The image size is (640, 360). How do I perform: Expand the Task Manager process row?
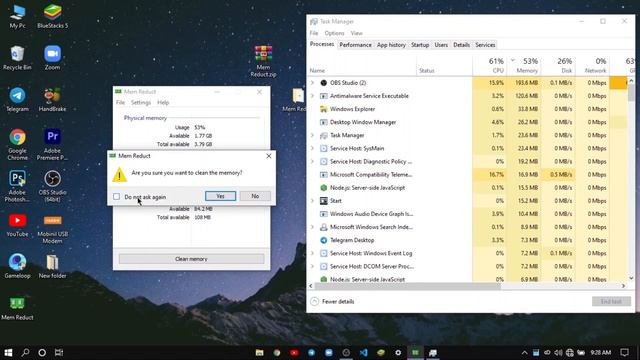point(313,135)
